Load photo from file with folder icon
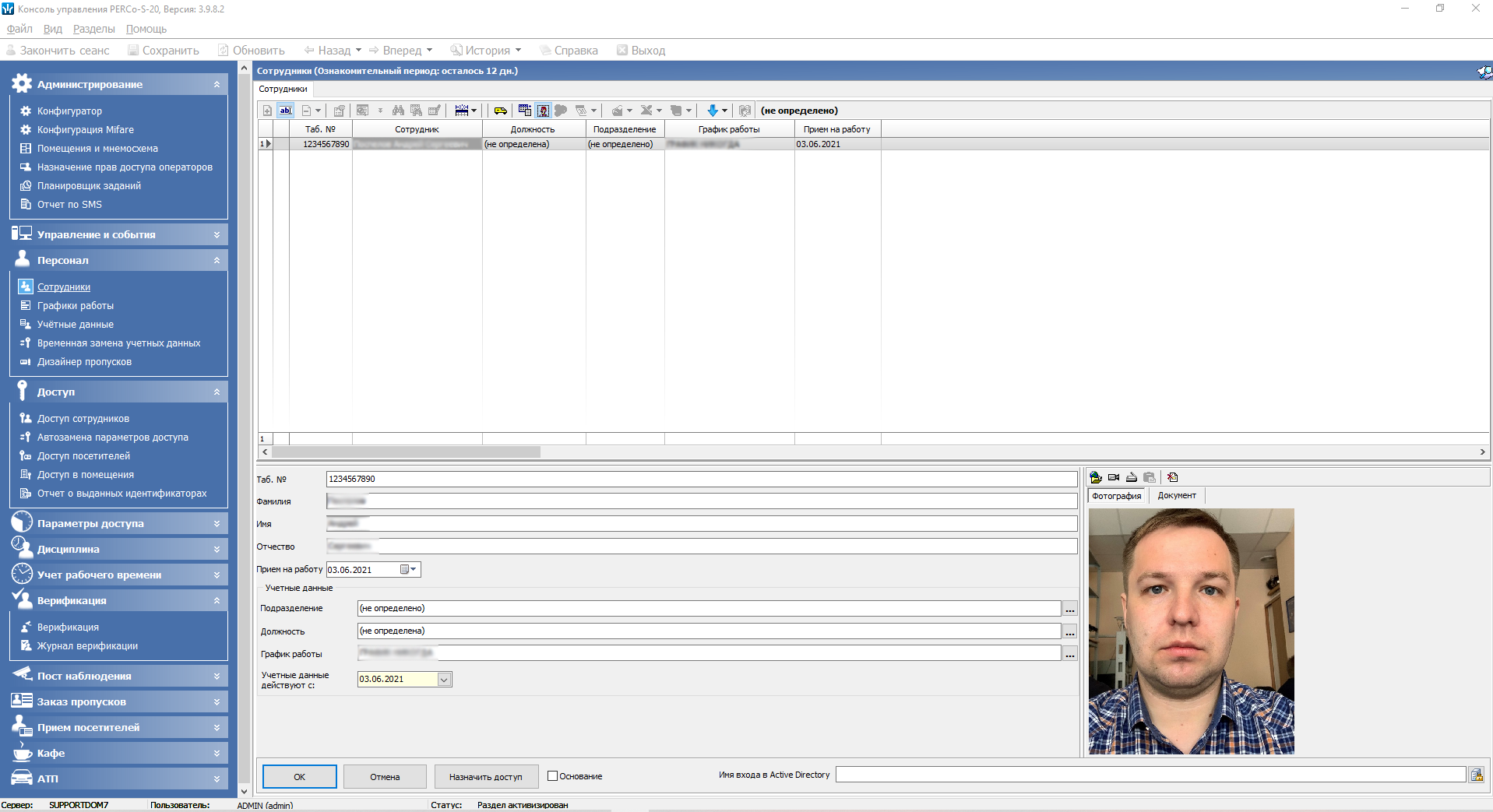 point(1096,477)
